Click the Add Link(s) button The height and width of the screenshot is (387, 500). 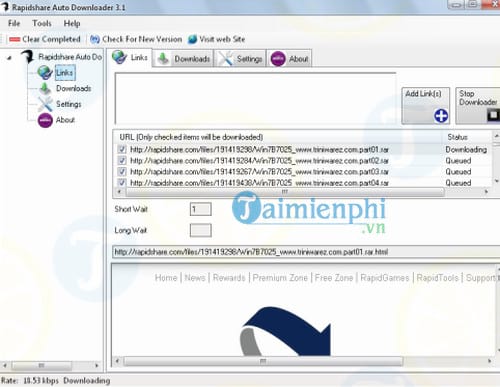click(x=426, y=106)
